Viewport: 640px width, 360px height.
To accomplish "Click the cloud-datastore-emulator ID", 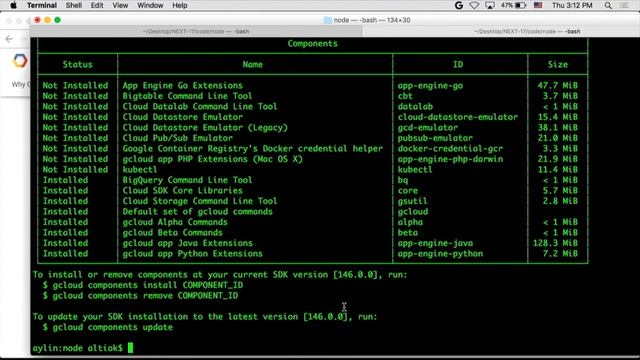I will (458, 117).
